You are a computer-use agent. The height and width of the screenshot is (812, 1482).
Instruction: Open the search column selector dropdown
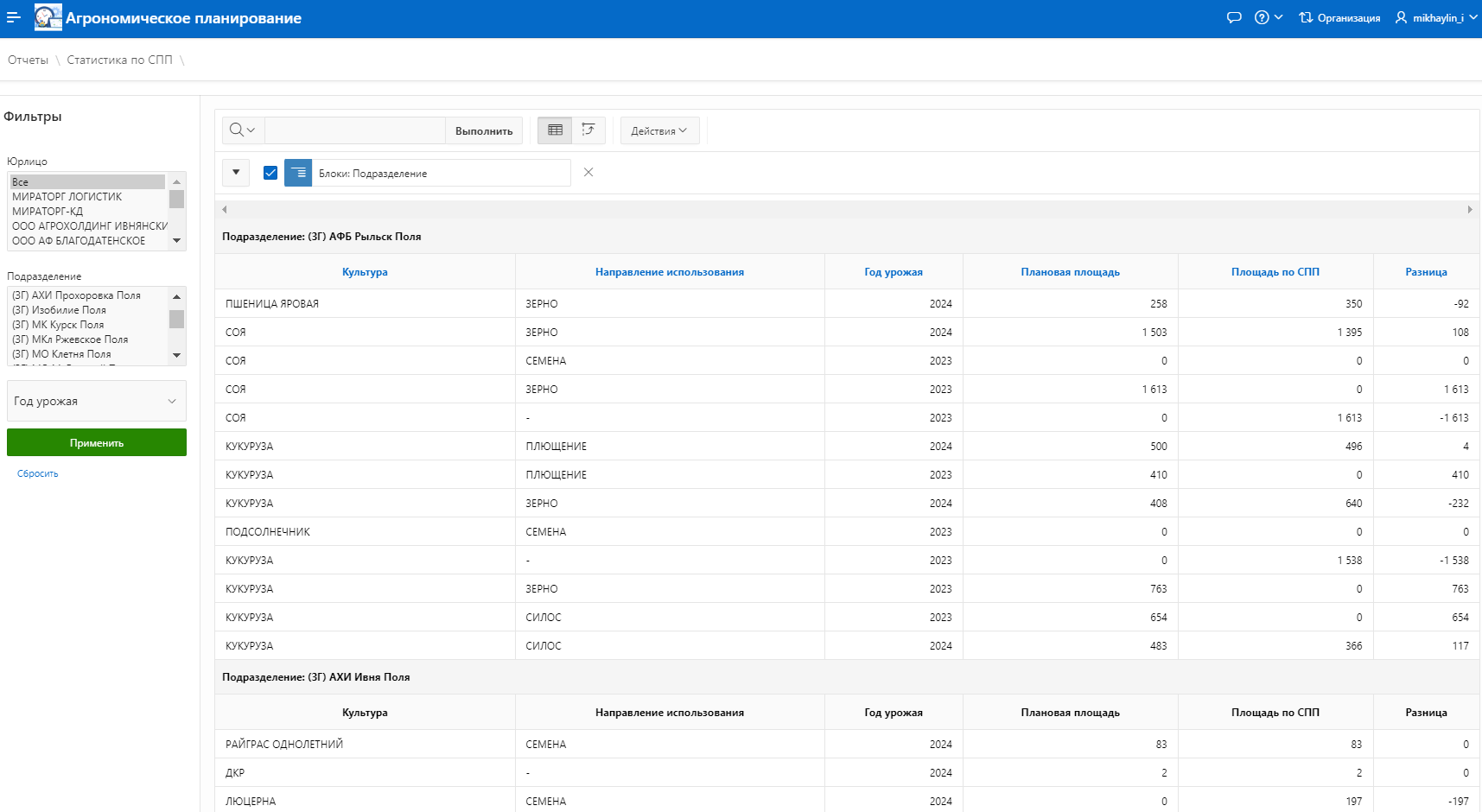[243, 130]
